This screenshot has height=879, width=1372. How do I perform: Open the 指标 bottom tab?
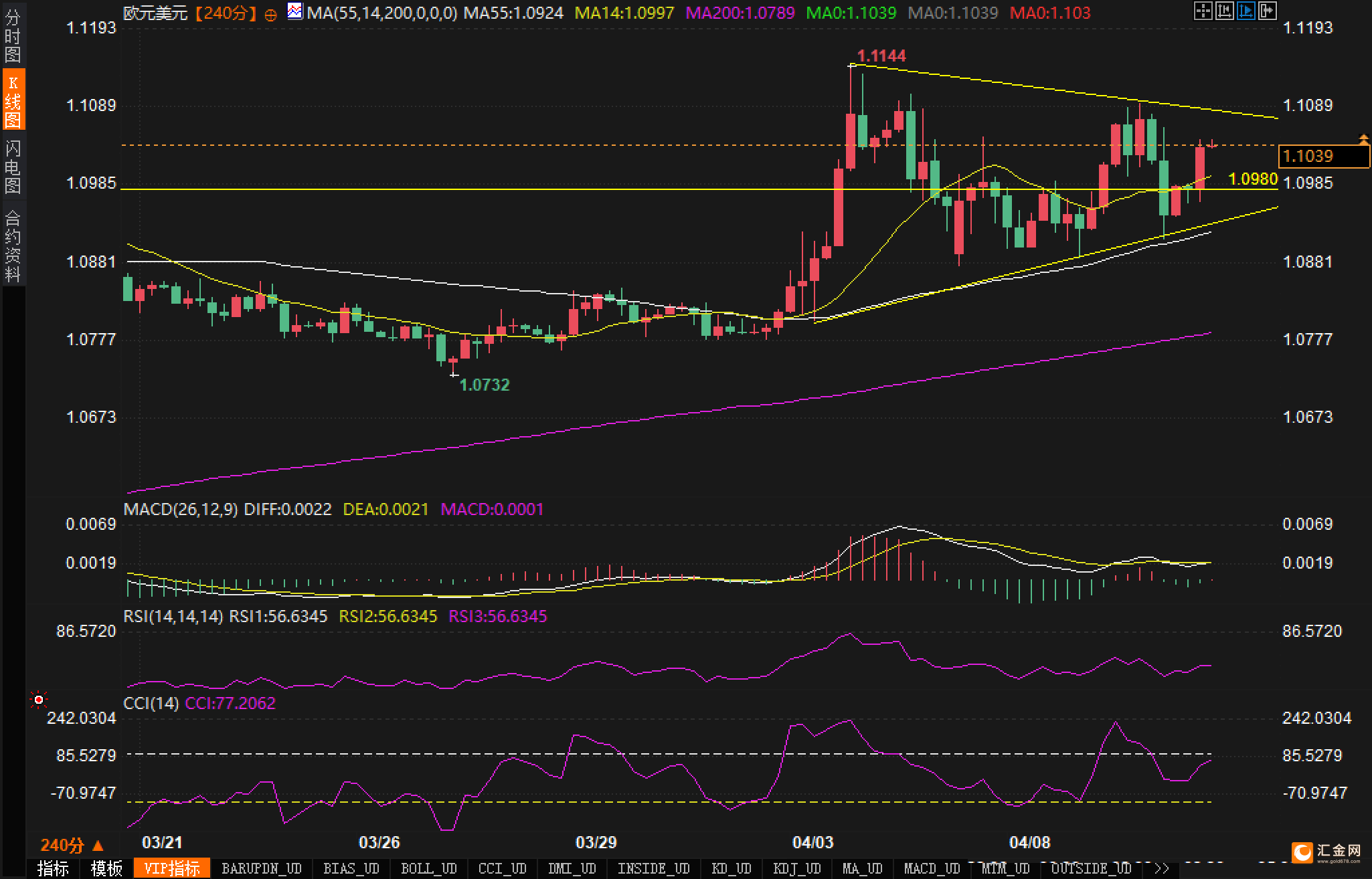point(53,869)
